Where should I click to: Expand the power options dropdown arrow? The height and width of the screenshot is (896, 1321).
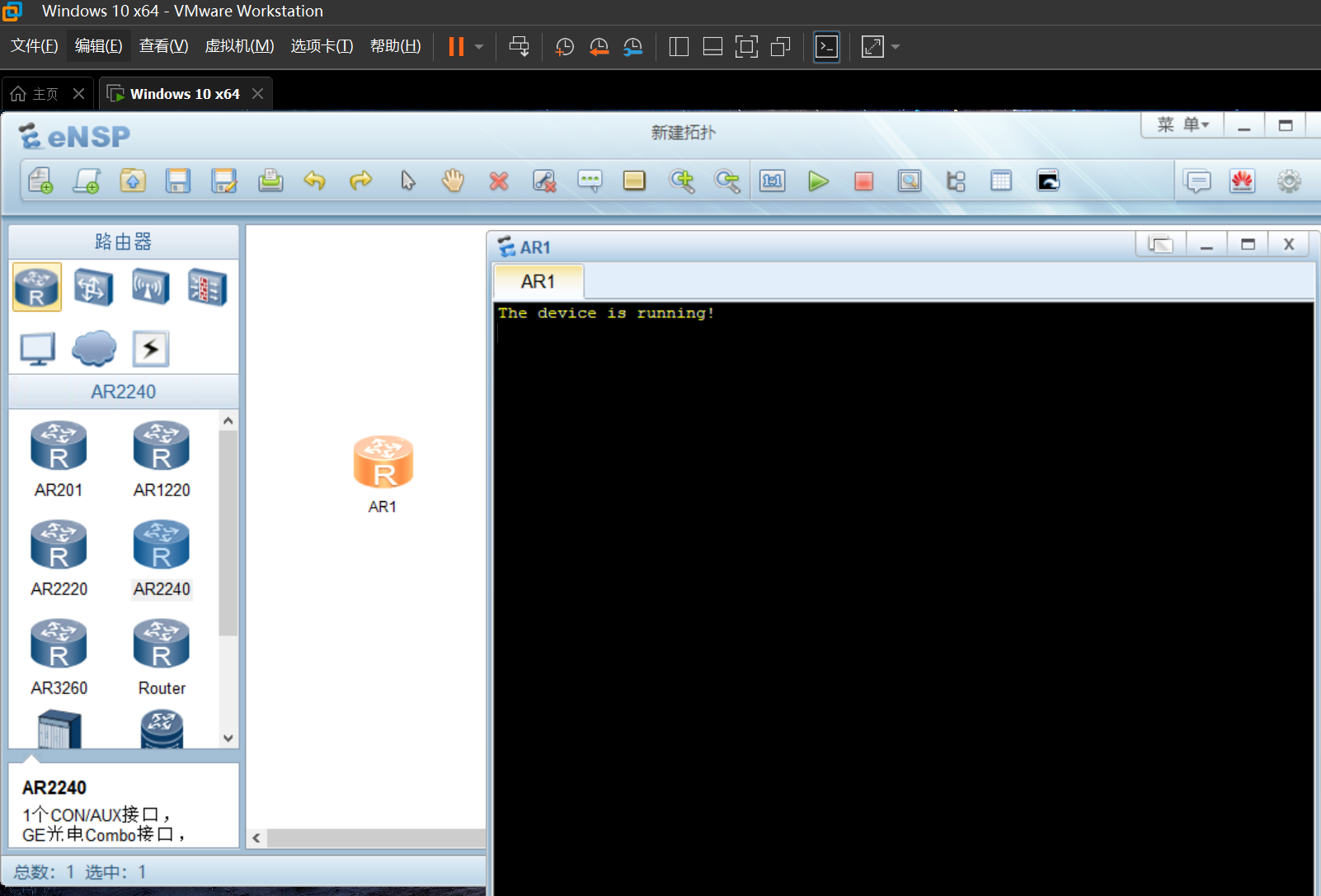coord(479,47)
